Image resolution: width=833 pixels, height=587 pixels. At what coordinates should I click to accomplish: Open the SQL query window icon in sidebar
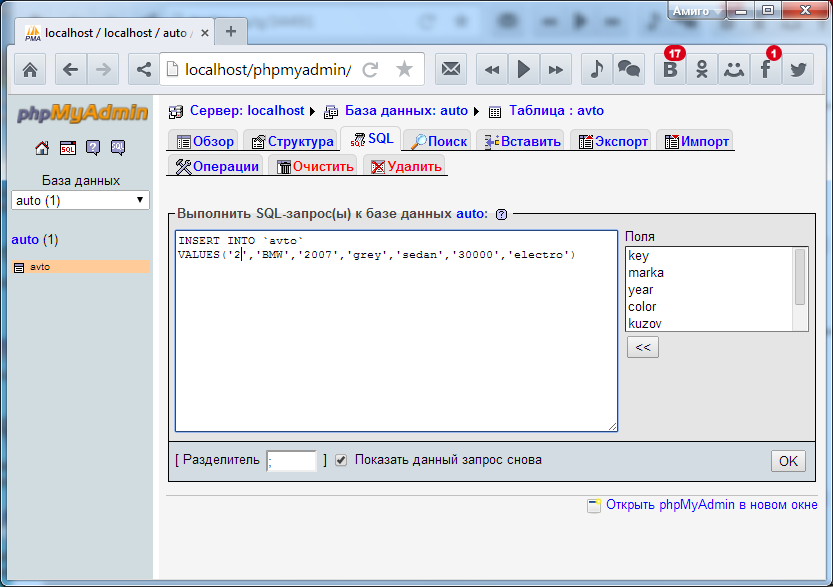pos(68,148)
